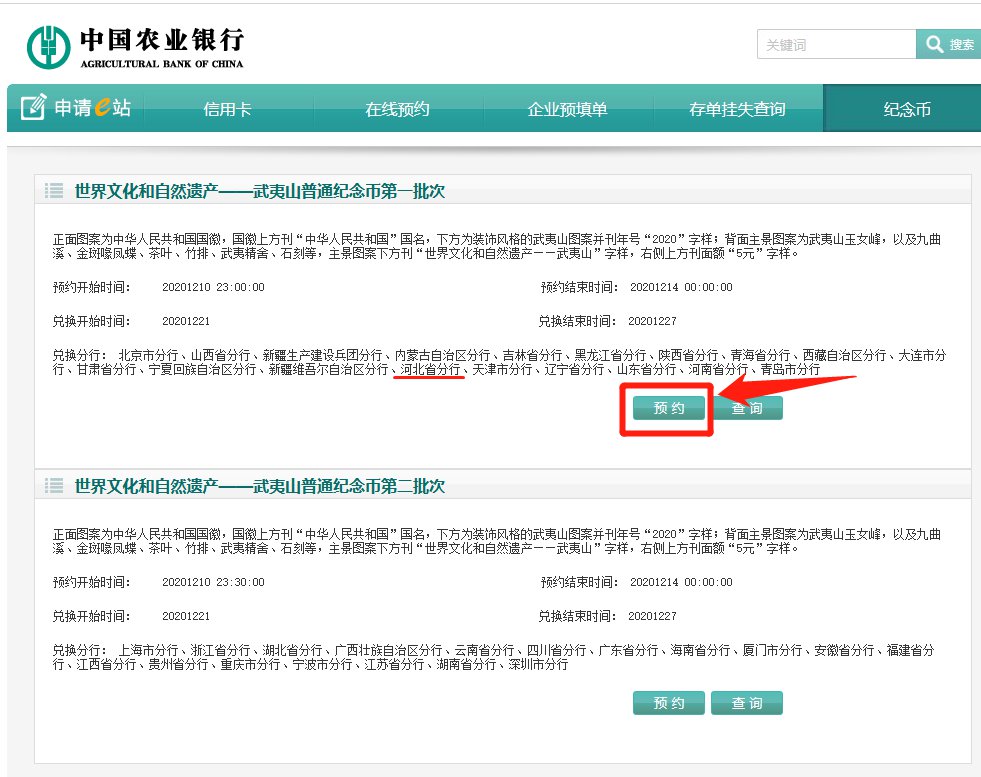The image size is (981, 777).
Task: Click the underlined 河北省分行 branch text
Action: [x=430, y=370]
